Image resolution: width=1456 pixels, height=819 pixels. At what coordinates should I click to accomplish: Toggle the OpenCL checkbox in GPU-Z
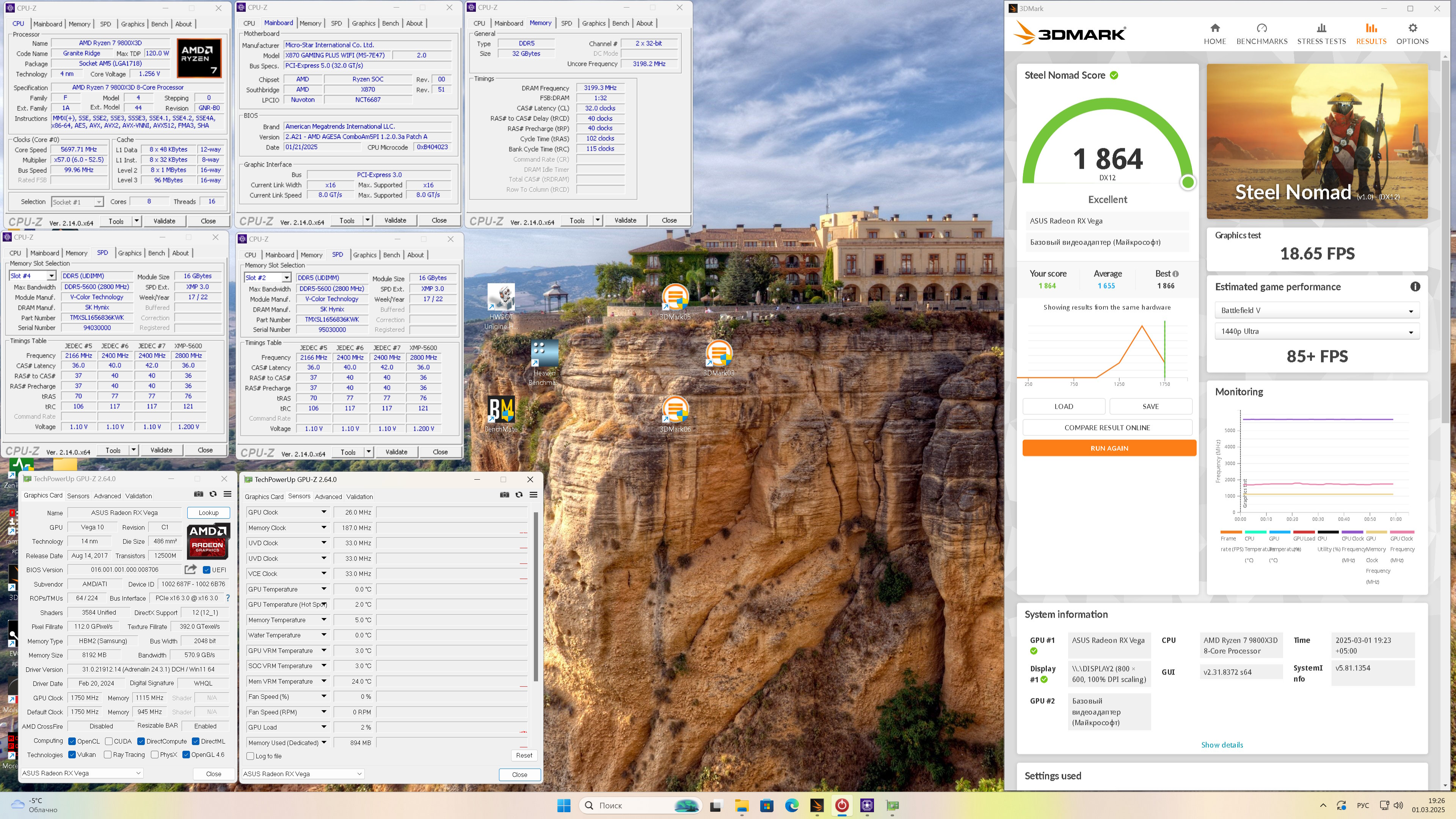coord(72,741)
